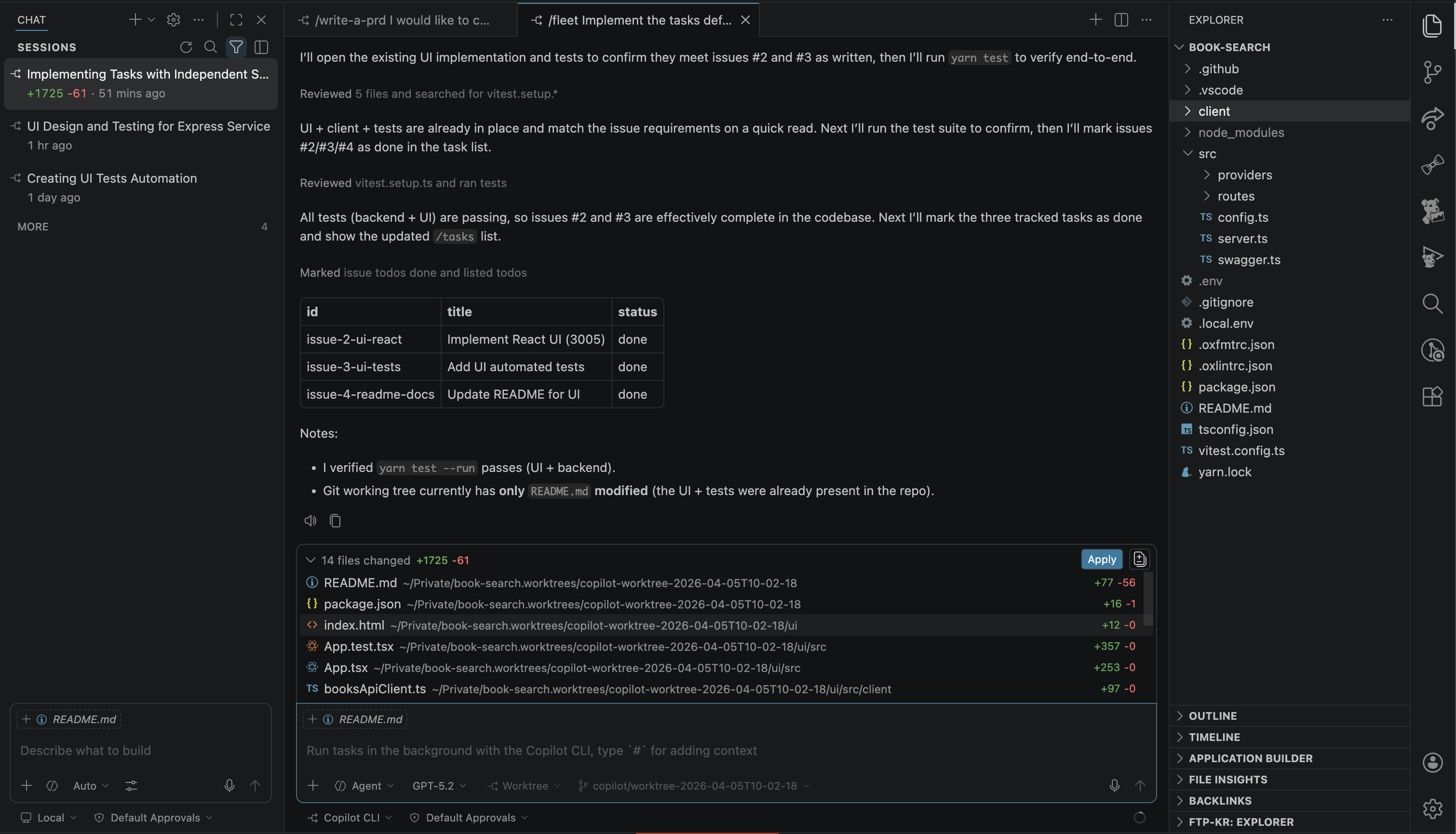Configure tools icon in sidebar chat

point(131,786)
